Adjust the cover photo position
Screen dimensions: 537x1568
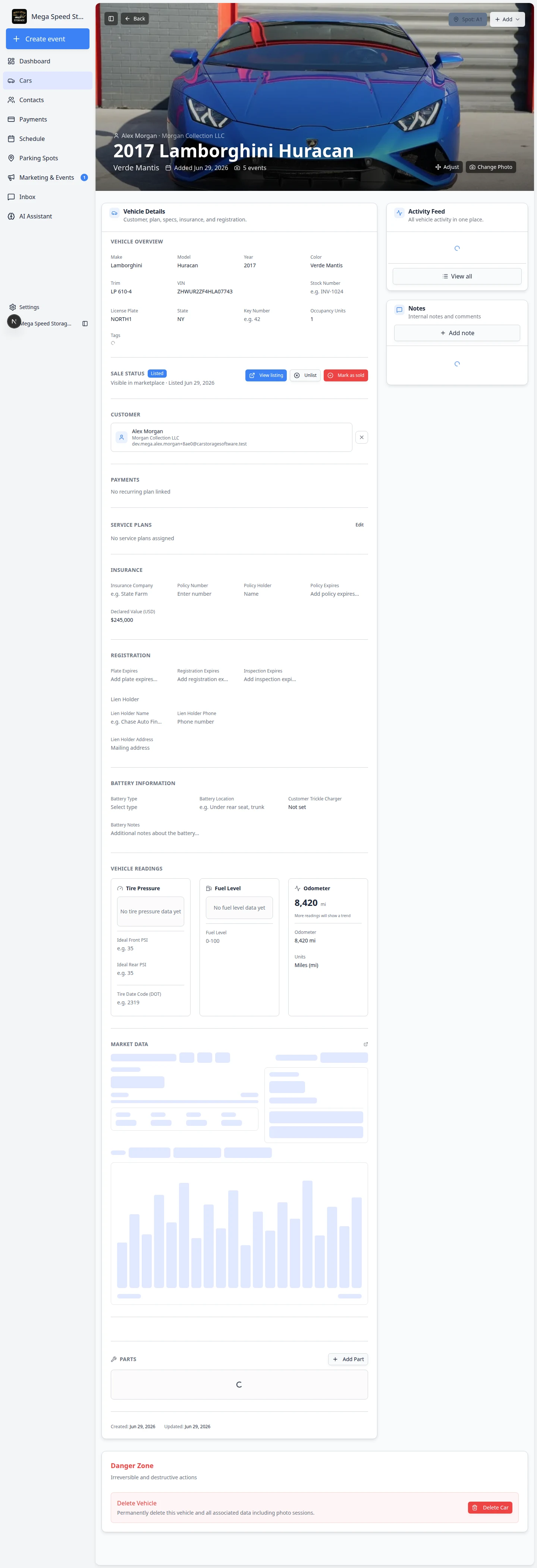[447, 167]
